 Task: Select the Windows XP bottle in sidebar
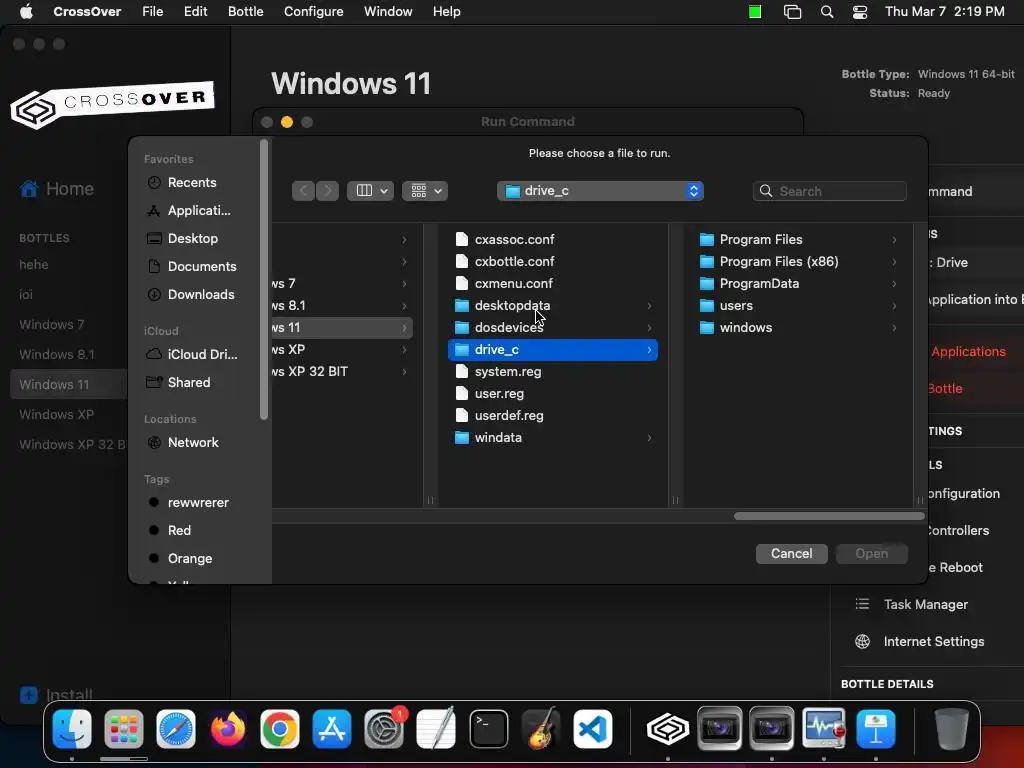pyautogui.click(x=56, y=415)
